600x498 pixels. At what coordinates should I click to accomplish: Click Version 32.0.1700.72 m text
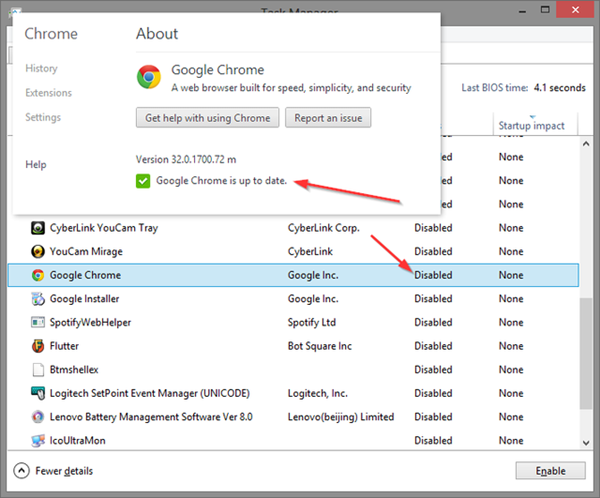point(186,160)
